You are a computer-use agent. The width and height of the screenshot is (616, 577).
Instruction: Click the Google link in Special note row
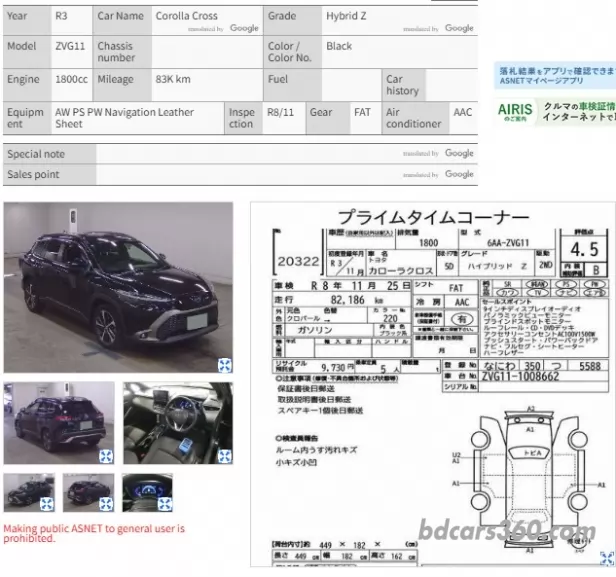pyautogui.click(x=459, y=153)
